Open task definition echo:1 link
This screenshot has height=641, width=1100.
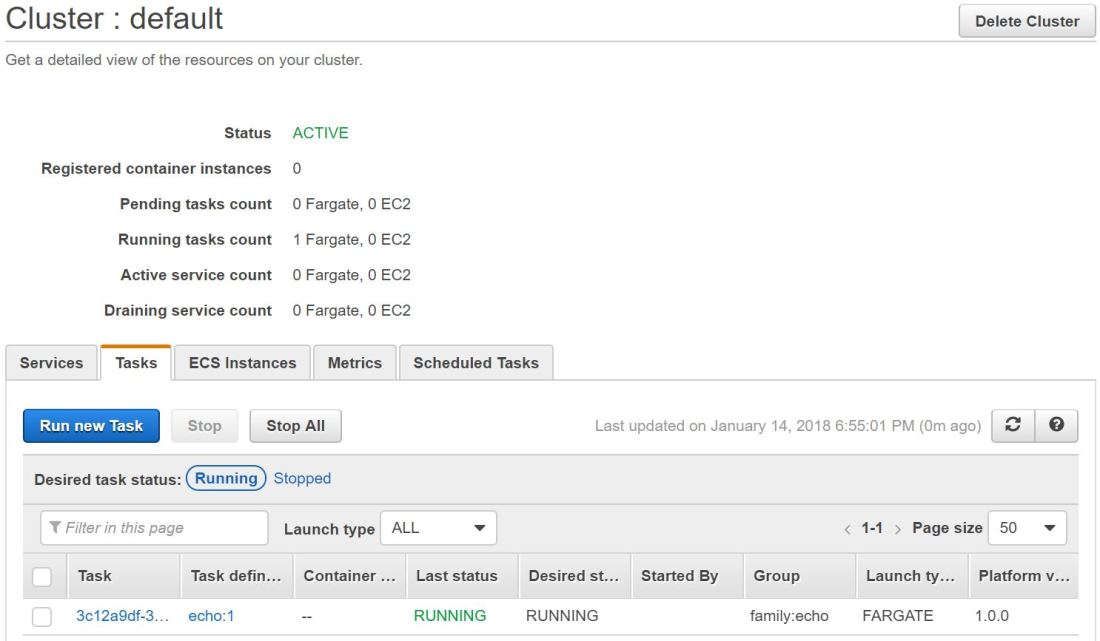211,616
